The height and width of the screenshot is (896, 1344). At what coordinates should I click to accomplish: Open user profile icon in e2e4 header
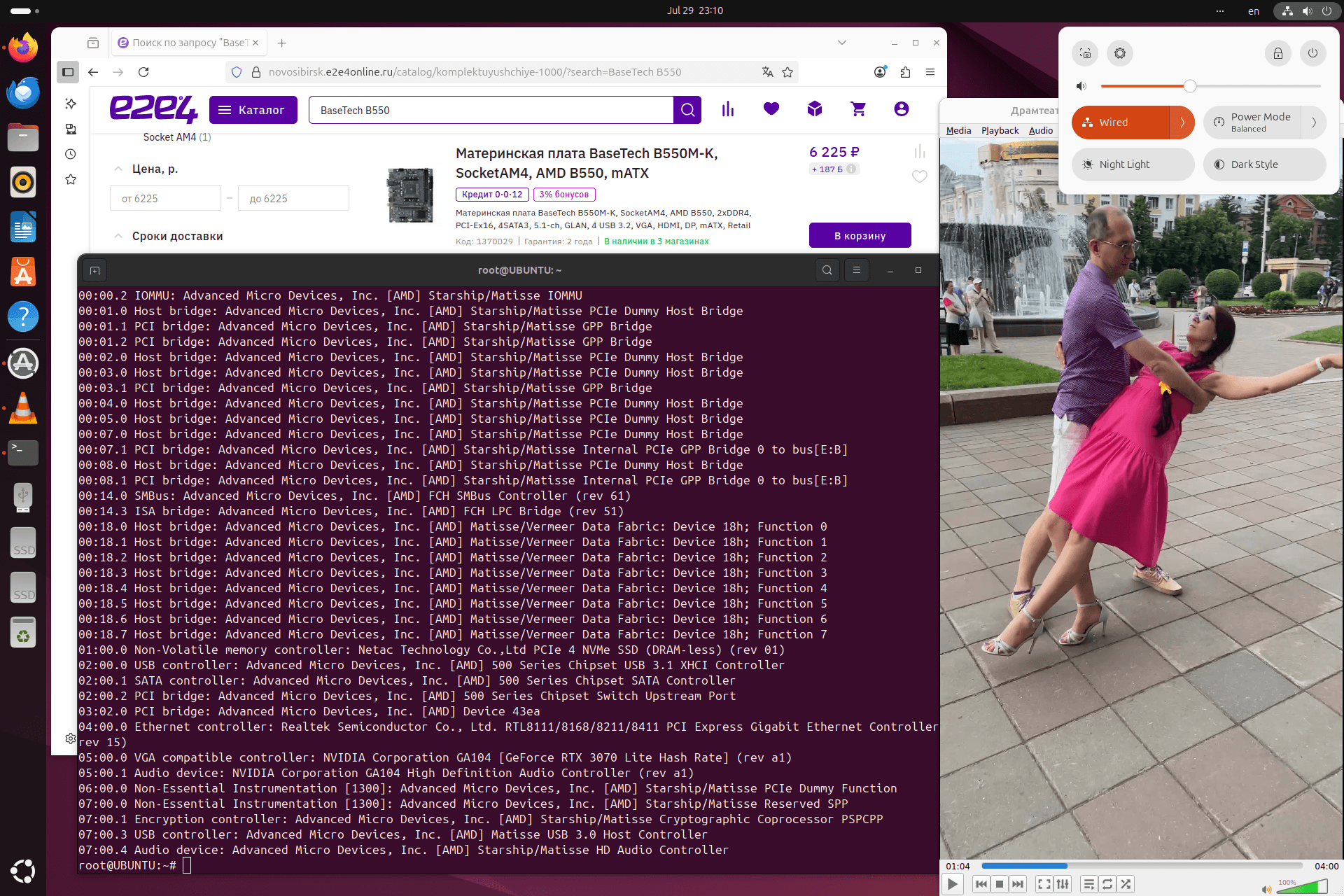[x=902, y=109]
